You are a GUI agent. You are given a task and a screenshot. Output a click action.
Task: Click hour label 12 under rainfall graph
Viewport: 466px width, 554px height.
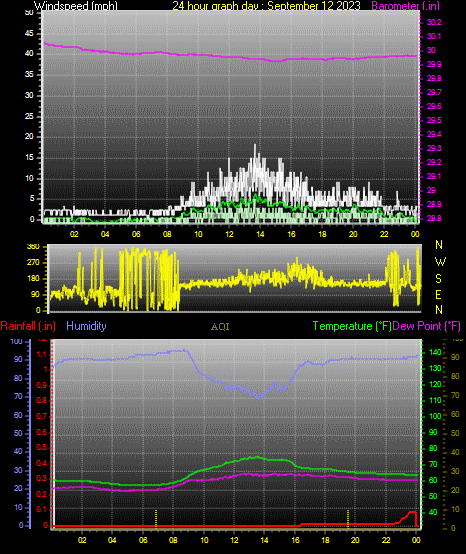234,540
